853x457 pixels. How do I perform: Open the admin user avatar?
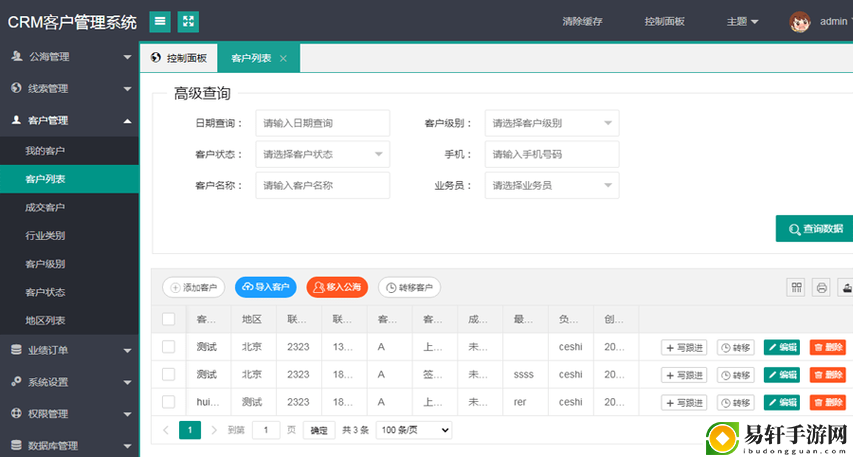point(800,22)
